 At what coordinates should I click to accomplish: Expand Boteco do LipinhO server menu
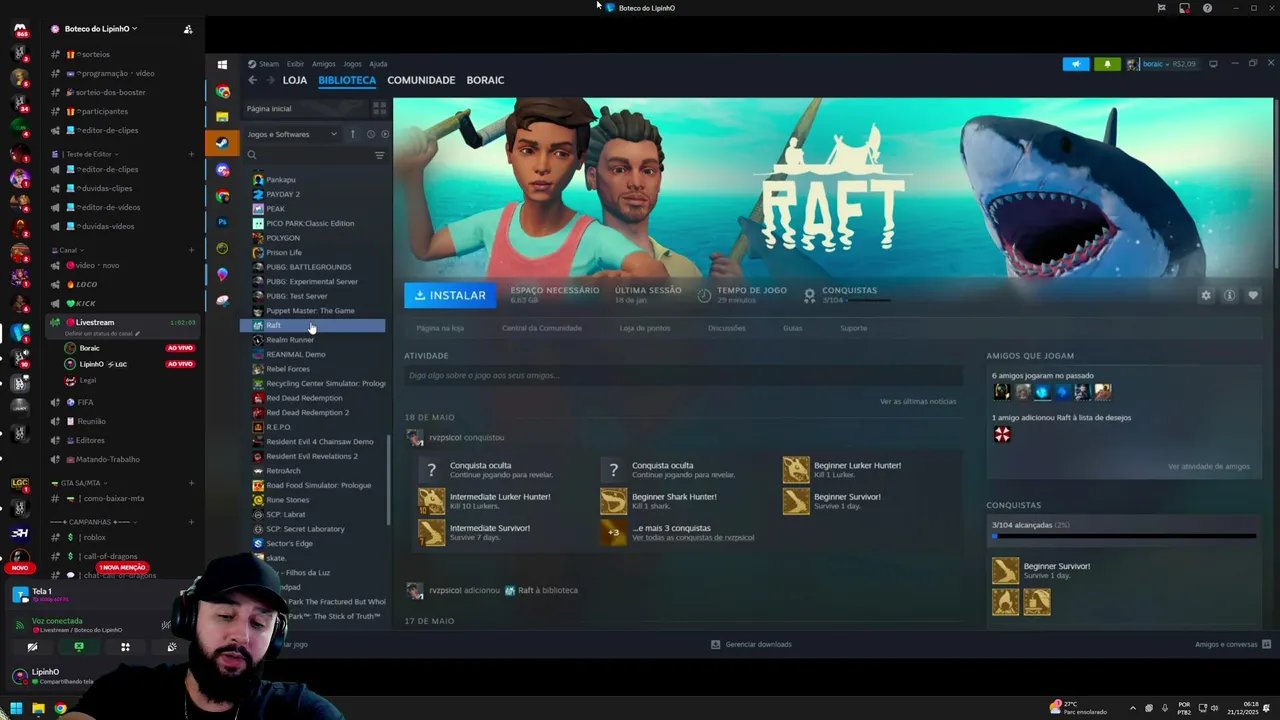click(100, 29)
